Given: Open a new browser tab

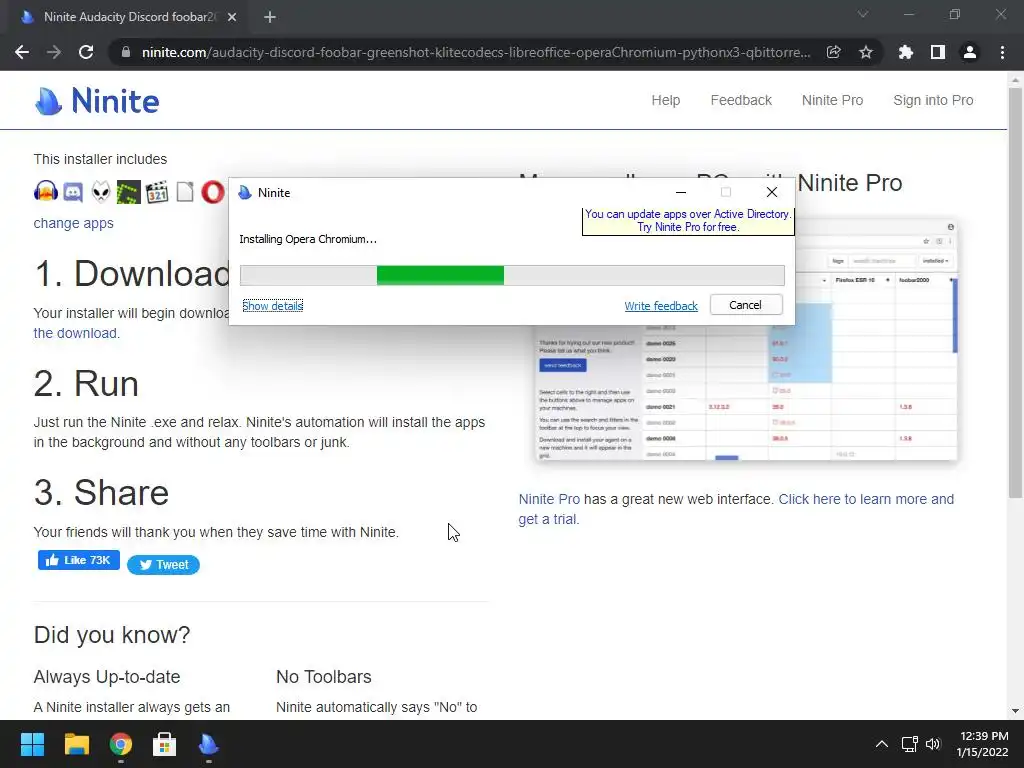Looking at the screenshot, I should [270, 17].
